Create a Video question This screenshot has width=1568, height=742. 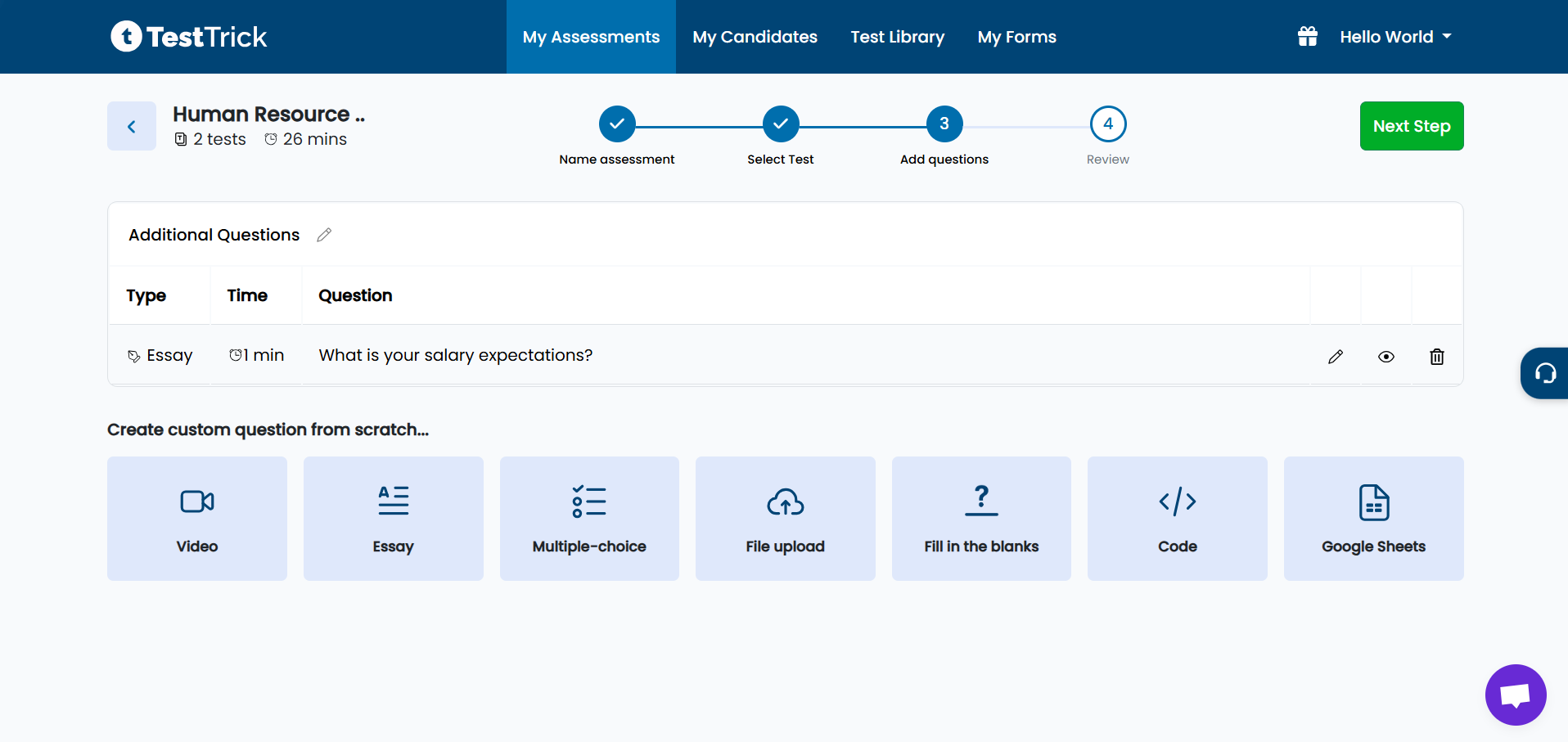click(x=197, y=519)
